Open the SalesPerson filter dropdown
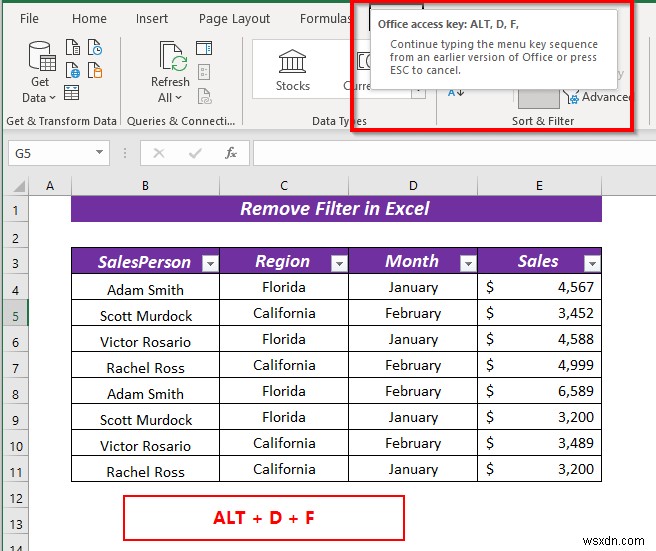Viewport: 656px width, 551px height. 210,264
